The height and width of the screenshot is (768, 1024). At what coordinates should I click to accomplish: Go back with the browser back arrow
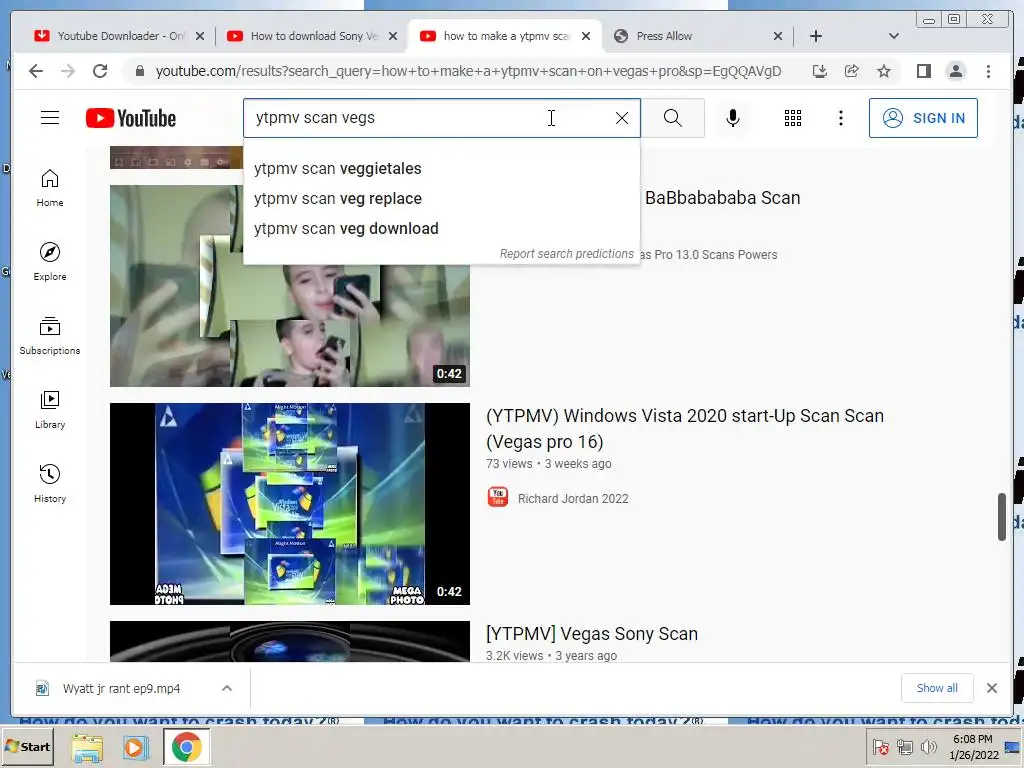36,71
